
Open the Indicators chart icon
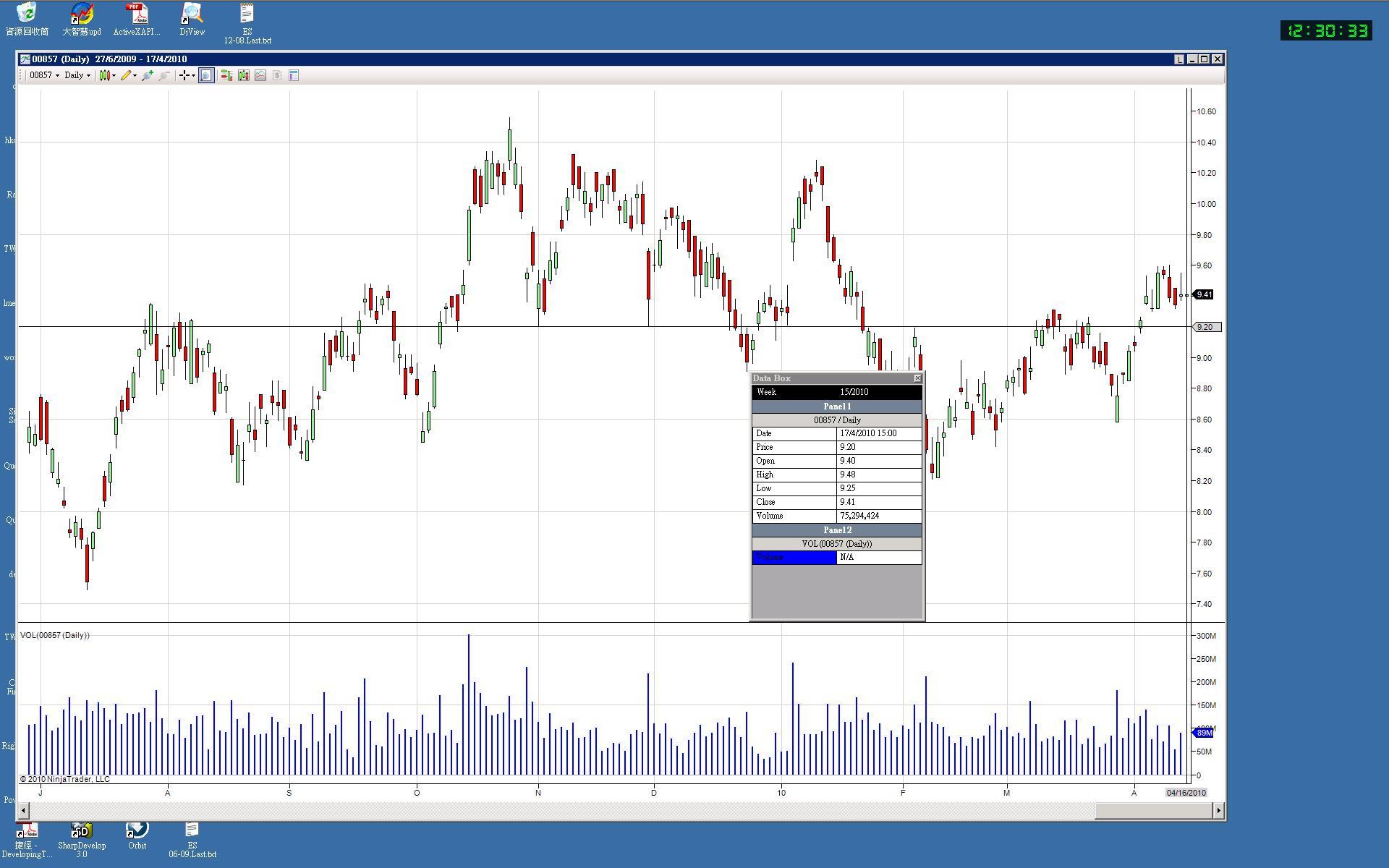click(260, 75)
